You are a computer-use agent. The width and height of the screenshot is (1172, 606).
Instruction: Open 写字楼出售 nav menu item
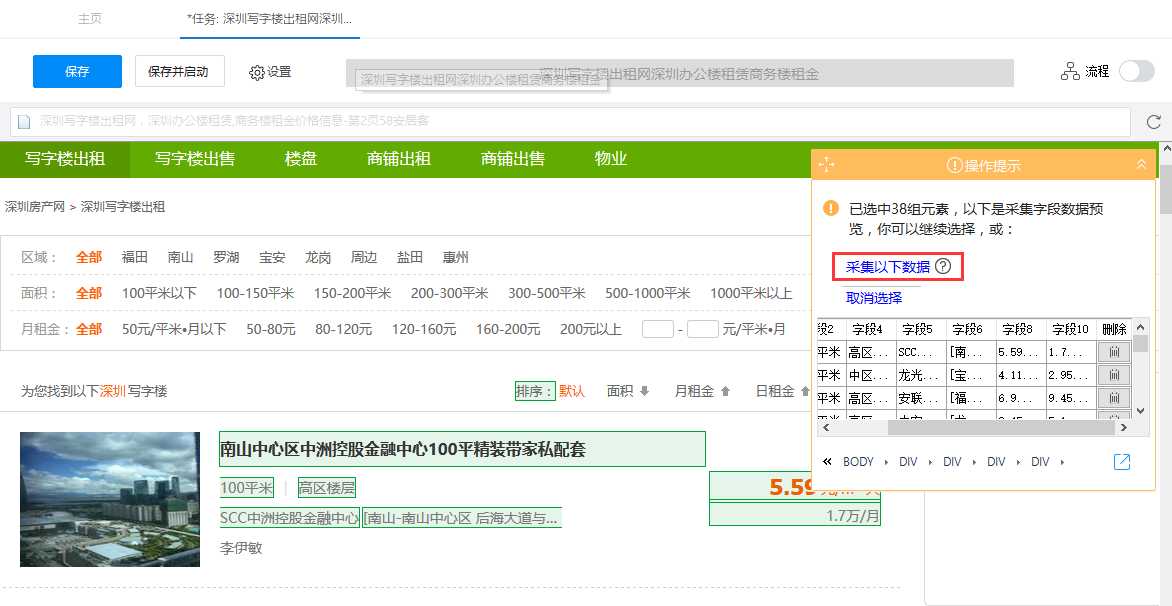coord(195,158)
